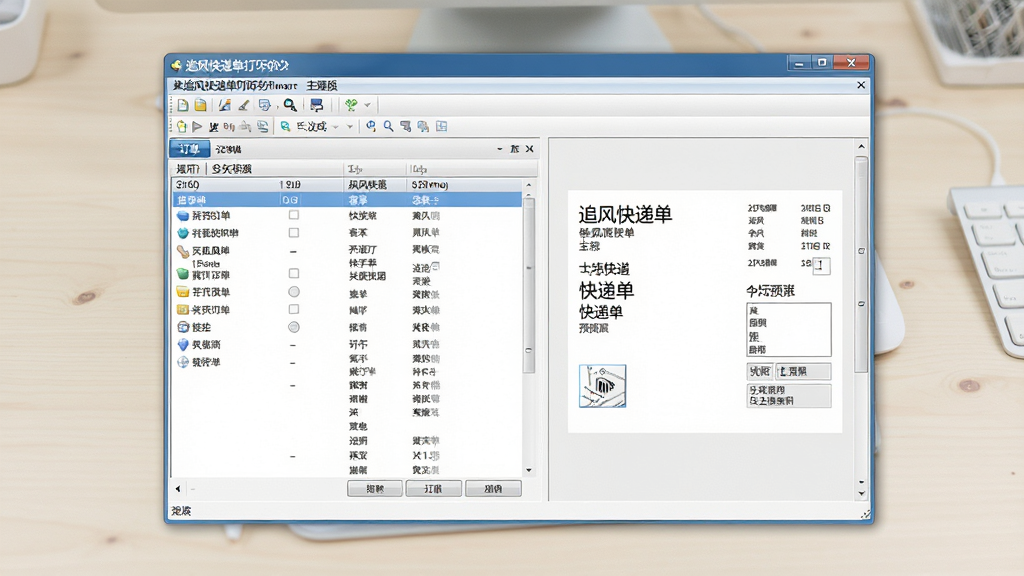Switch to the second tab beside the highlighted tab
1024x576 pixels.
(x=229, y=150)
